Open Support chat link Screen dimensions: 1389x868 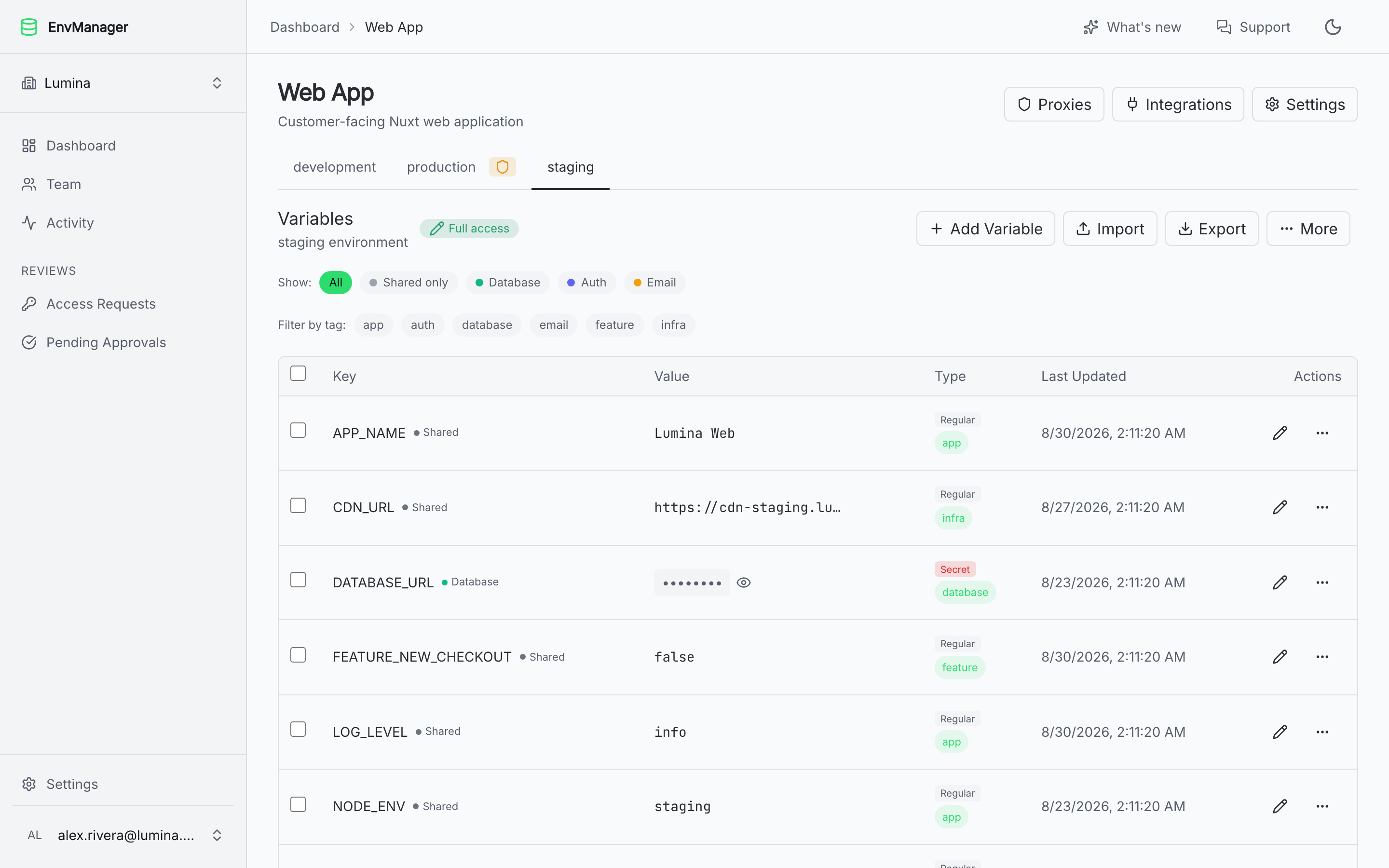[x=1253, y=27]
